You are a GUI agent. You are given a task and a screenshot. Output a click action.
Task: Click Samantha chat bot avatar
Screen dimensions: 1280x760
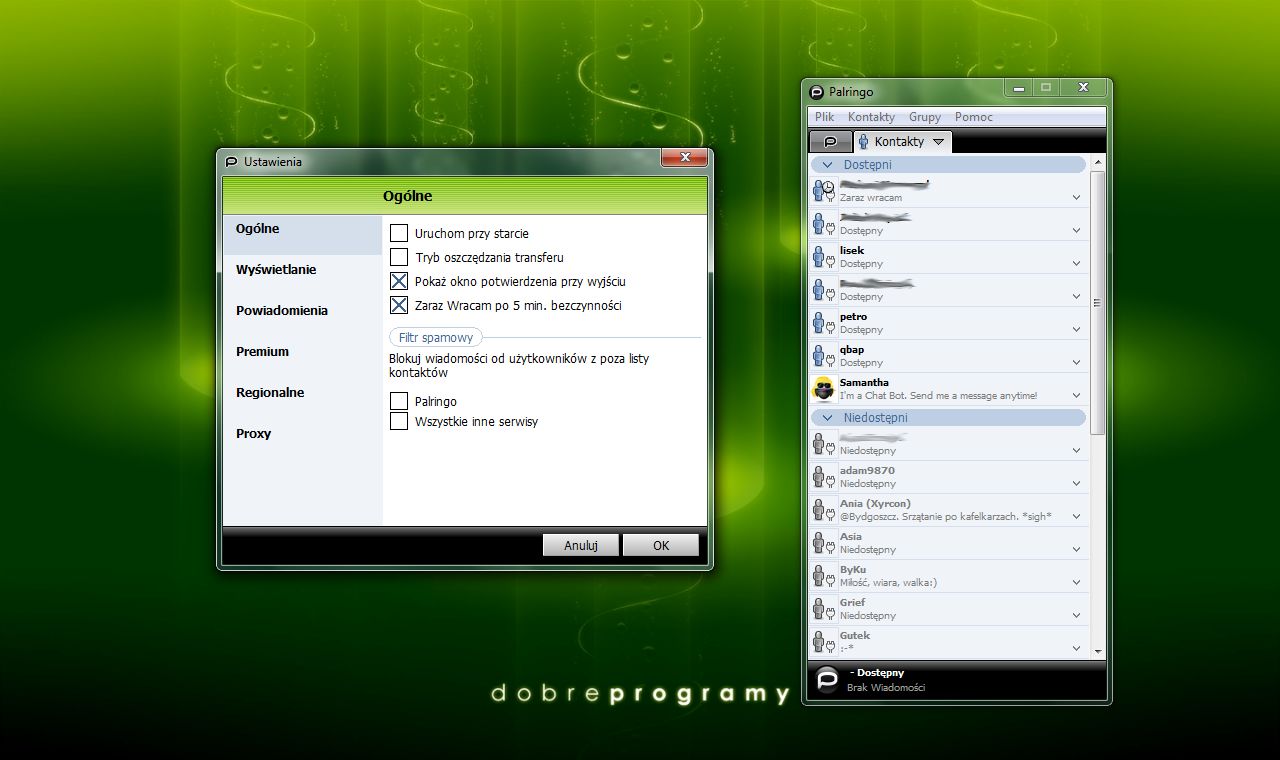coord(823,389)
